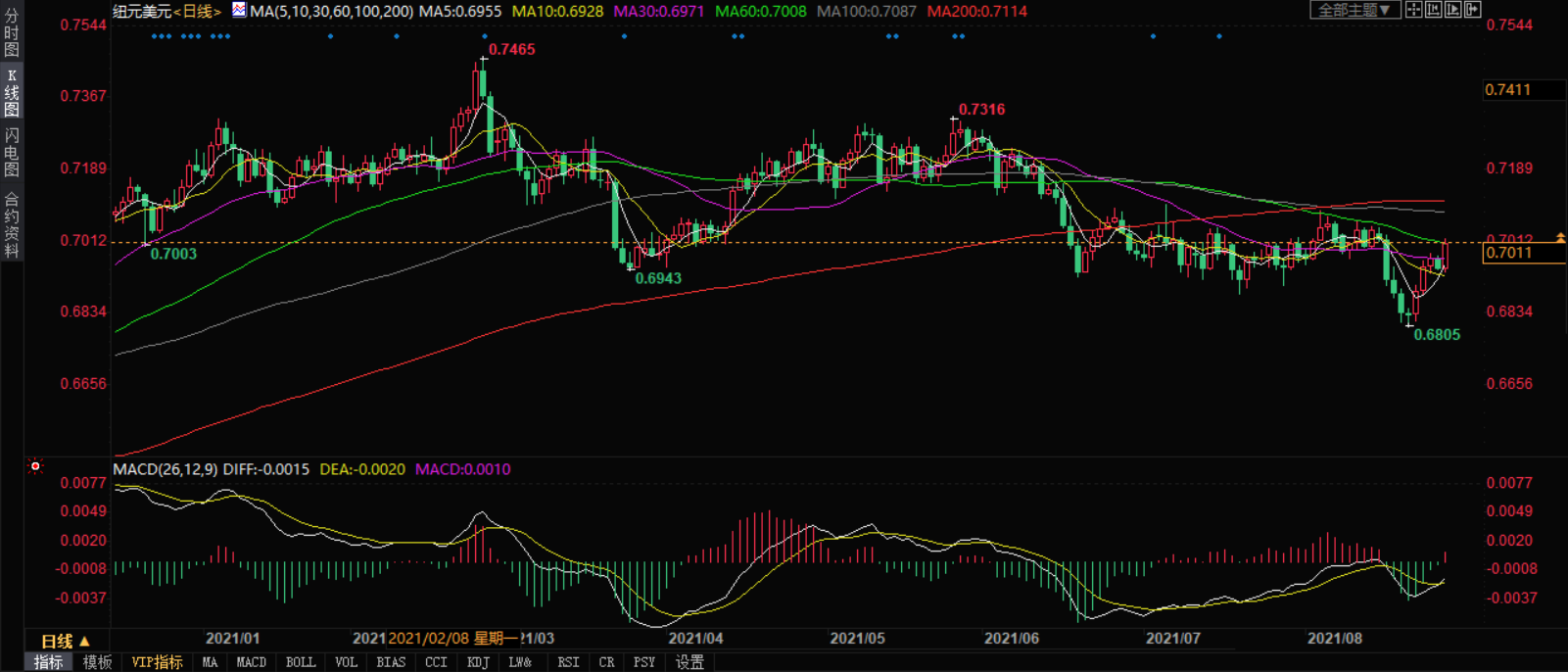The image size is (1568, 672).
Task: Click the blue news dot above the 0.7465 peak
Action: pyautogui.click(x=486, y=36)
